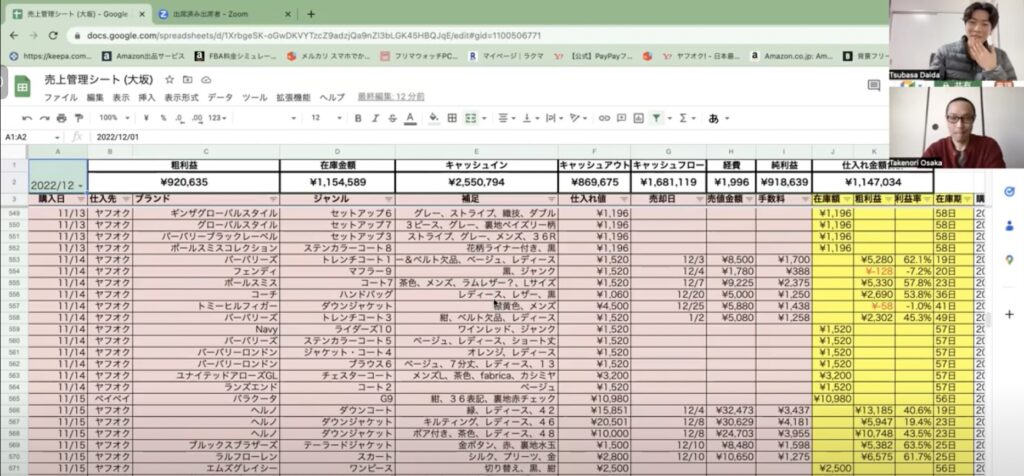Select the paint format roller tool
The width and height of the screenshot is (1024, 476).
(x=79, y=118)
